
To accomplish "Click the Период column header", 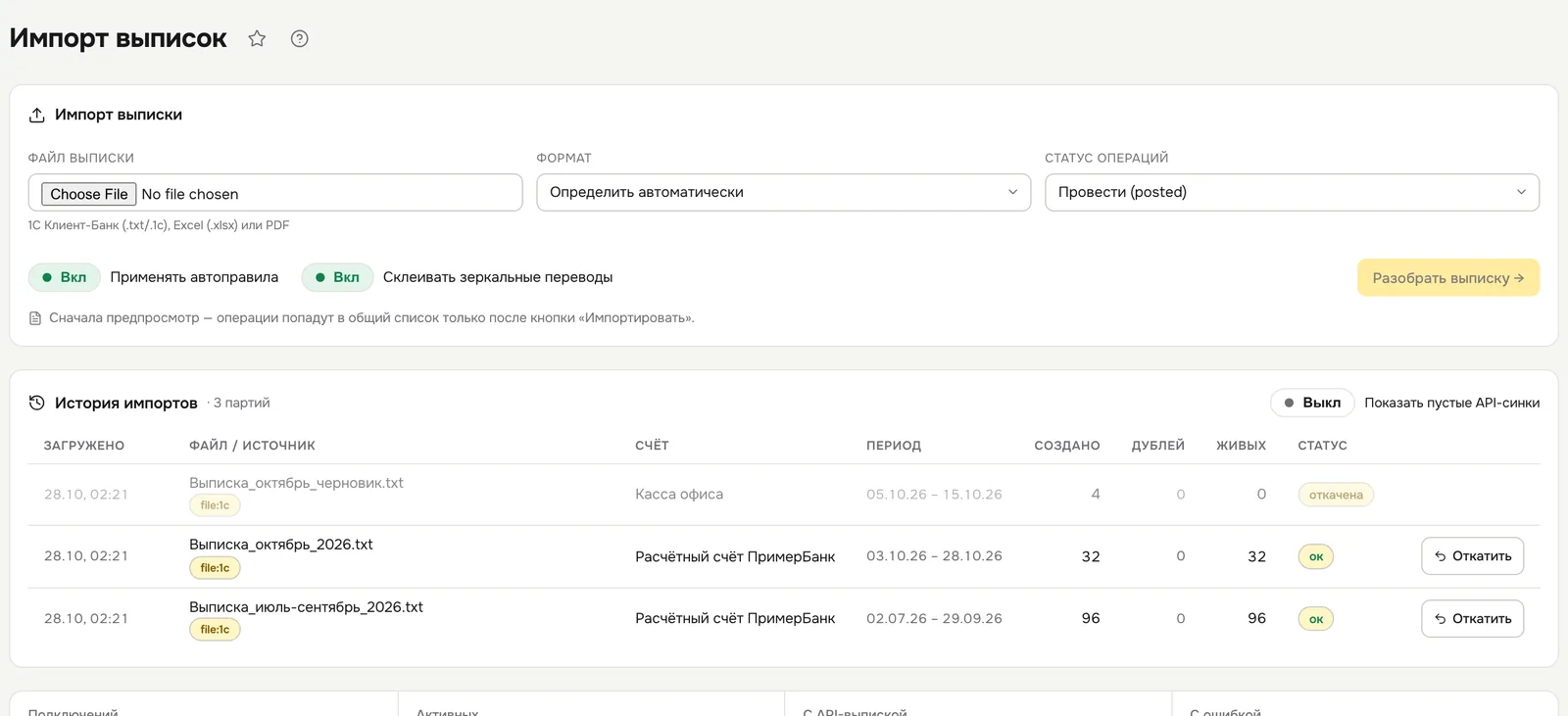I will (x=894, y=446).
